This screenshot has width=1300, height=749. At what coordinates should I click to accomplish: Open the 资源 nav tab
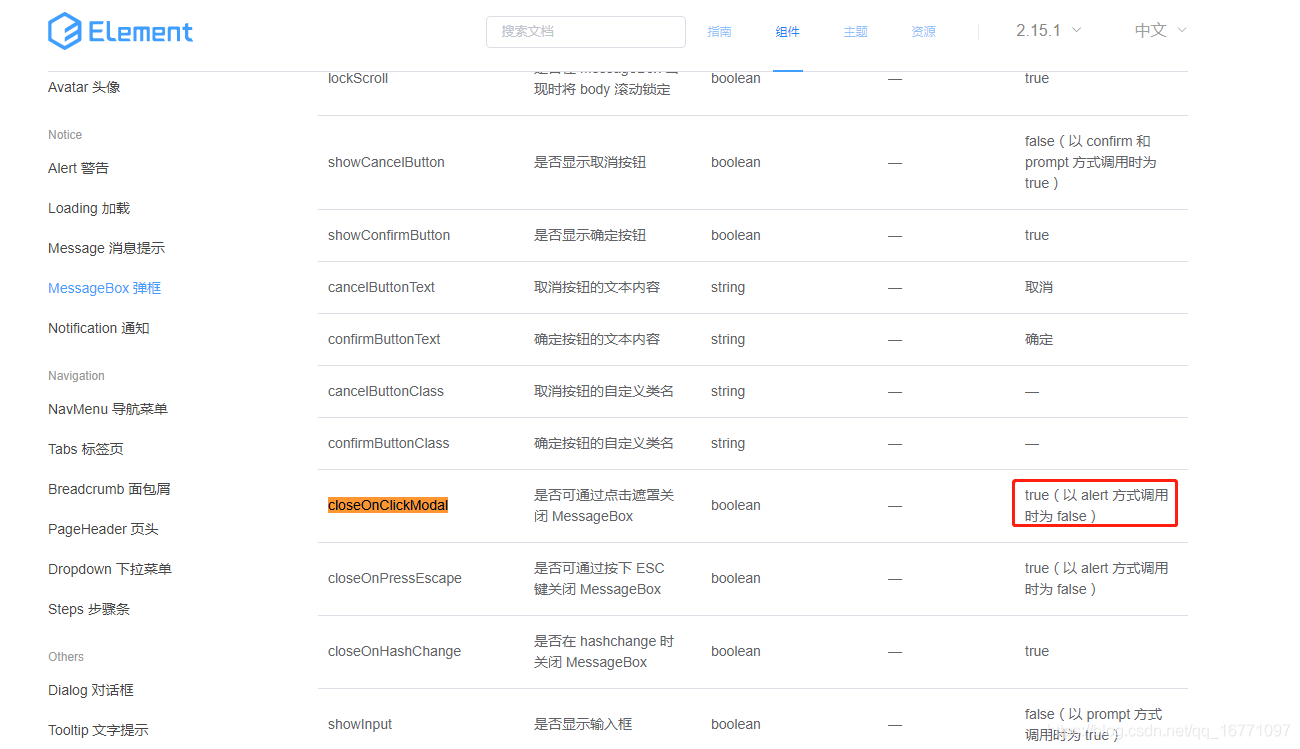pyautogui.click(x=924, y=32)
